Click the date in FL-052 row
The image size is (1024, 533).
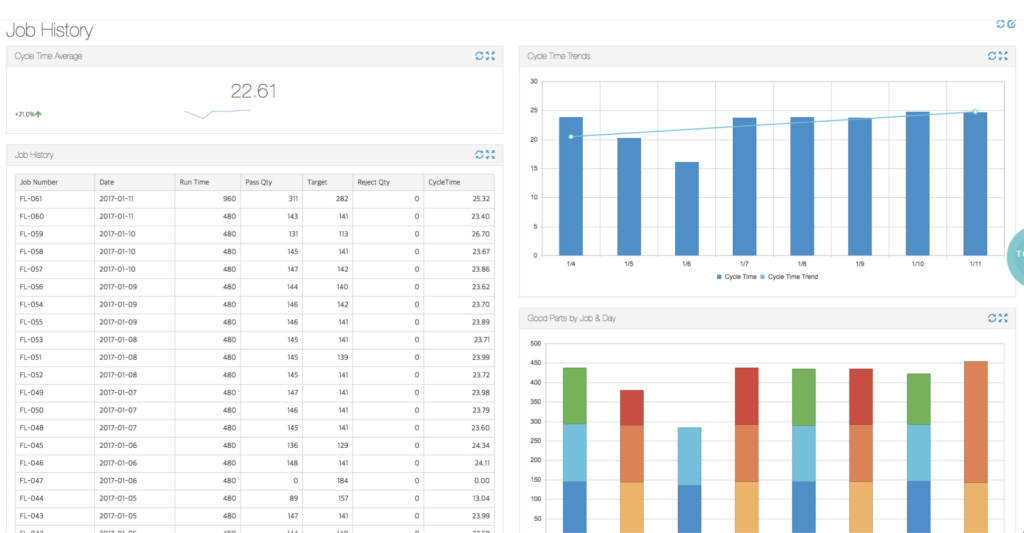coord(116,375)
